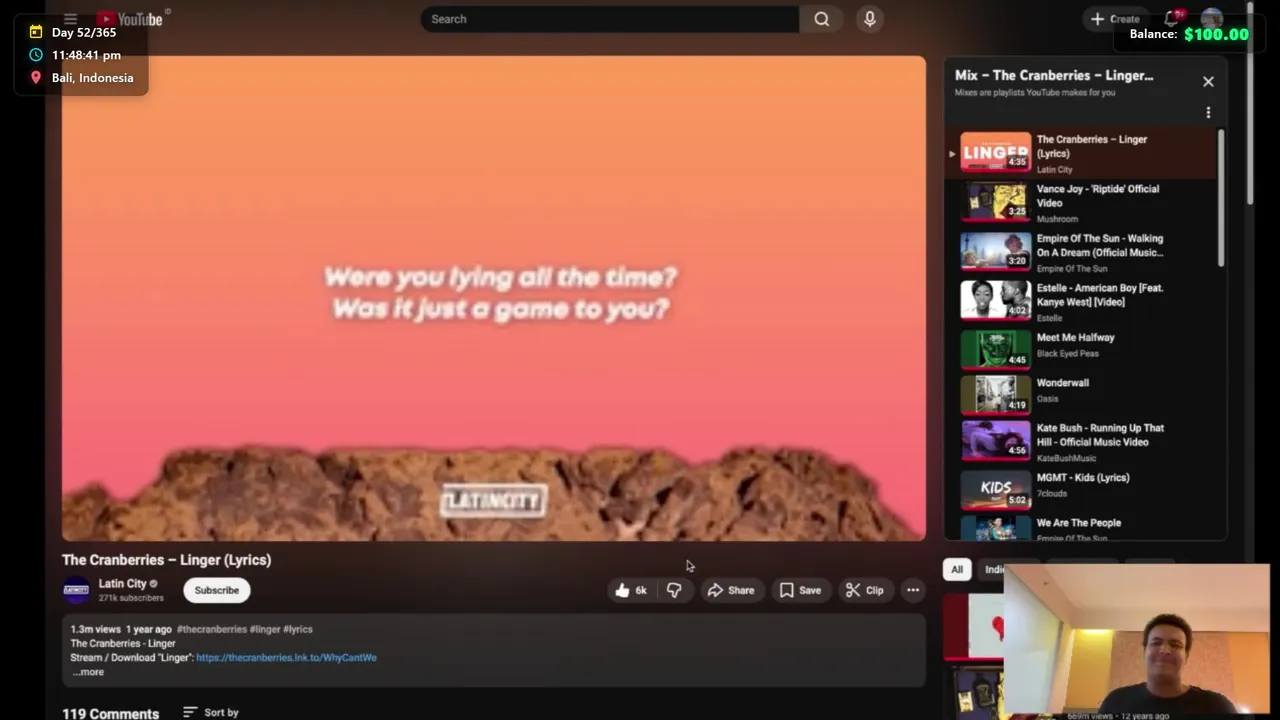Share the Linger video
Screen dimensions: 1280x720
(731, 590)
